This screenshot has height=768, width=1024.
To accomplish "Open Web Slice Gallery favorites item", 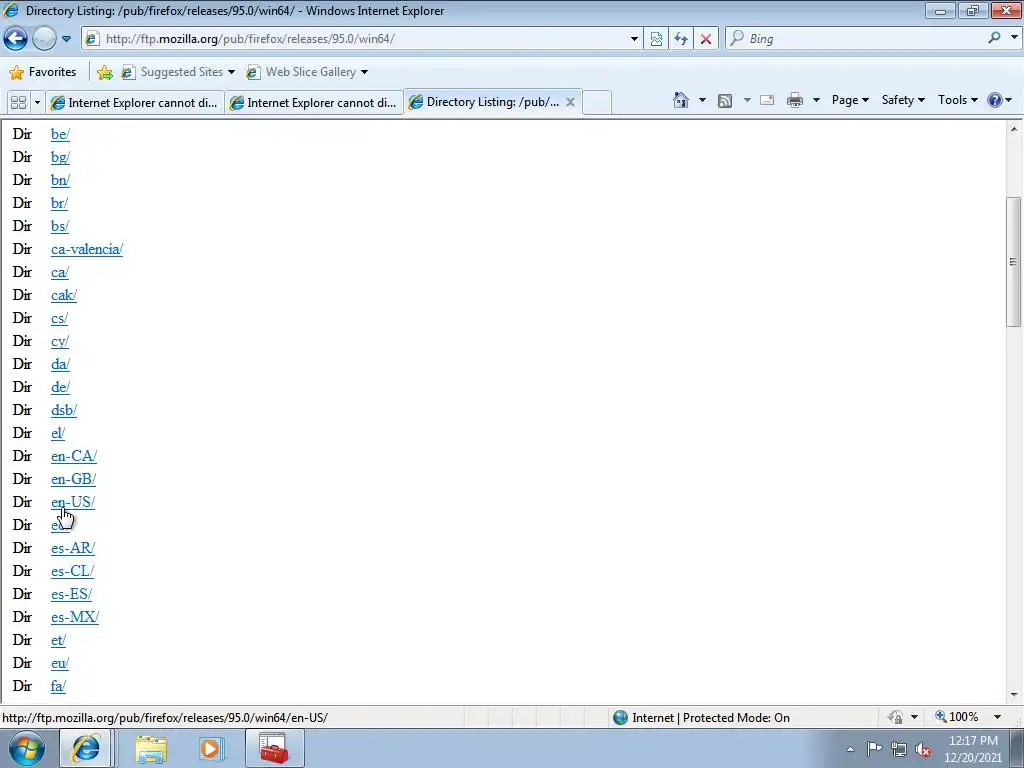I will pos(306,72).
